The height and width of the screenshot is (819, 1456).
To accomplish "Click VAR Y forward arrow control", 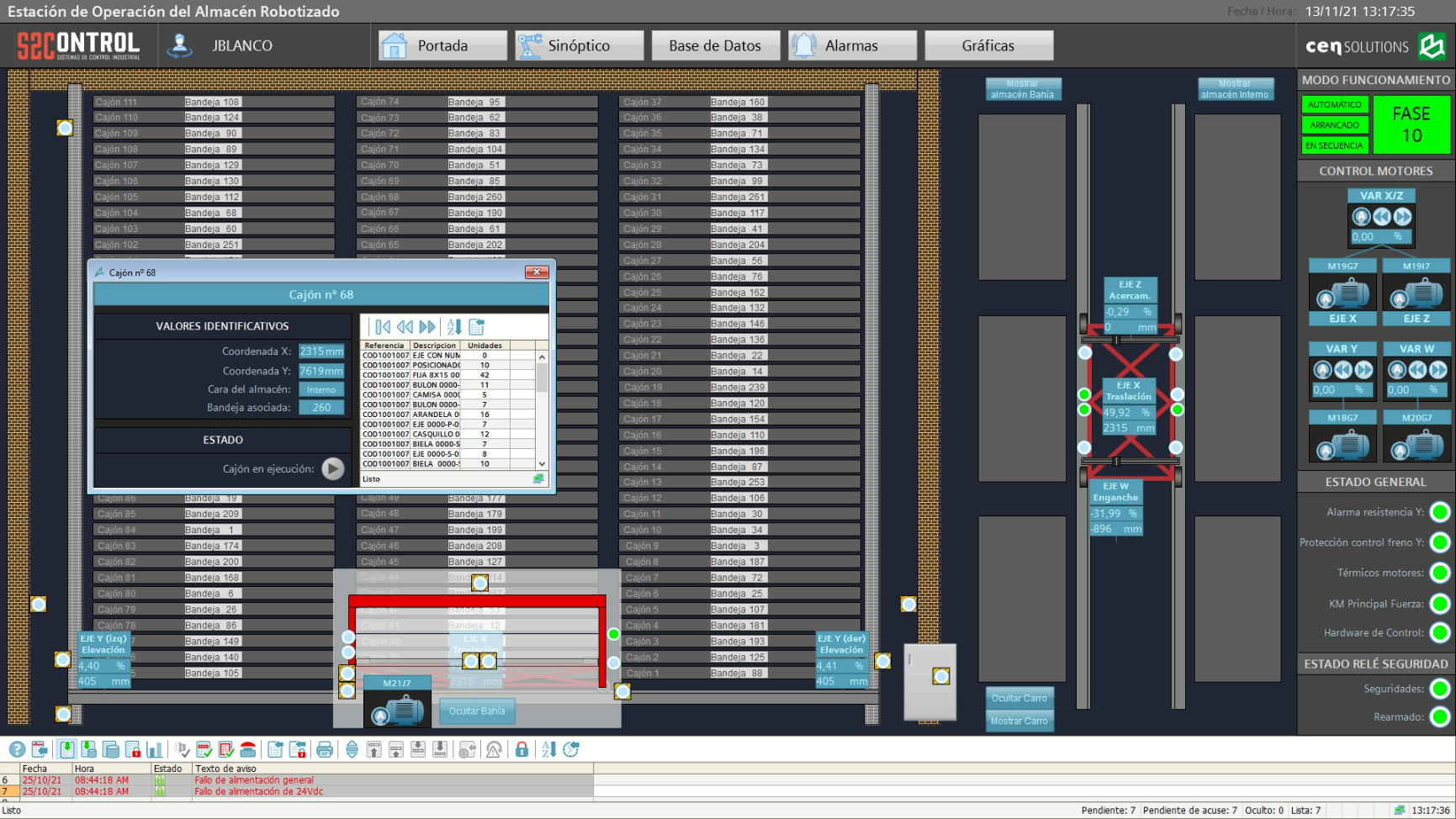I will [1363, 370].
